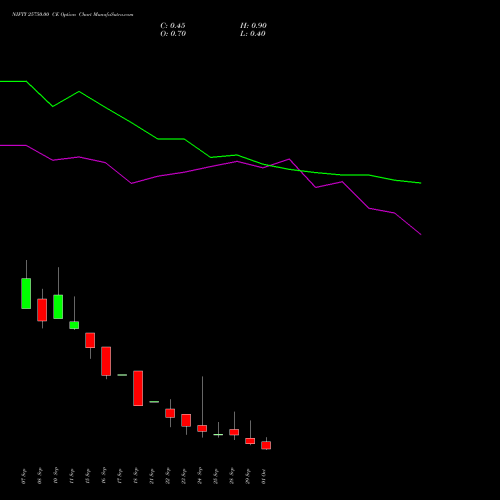This screenshot has width=500, height=500.
Task: Select the 07 Sep date label
Action: coord(24,476)
